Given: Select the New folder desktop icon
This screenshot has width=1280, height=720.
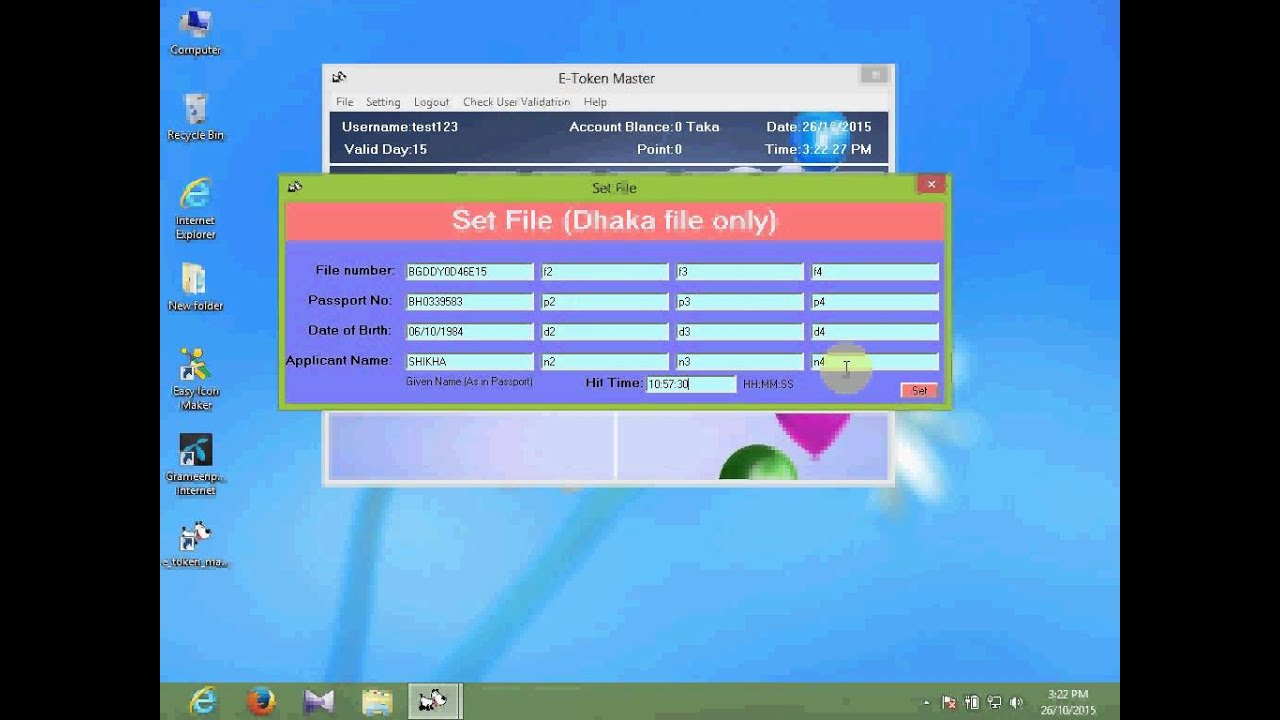Looking at the screenshot, I should pyautogui.click(x=195, y=287).
